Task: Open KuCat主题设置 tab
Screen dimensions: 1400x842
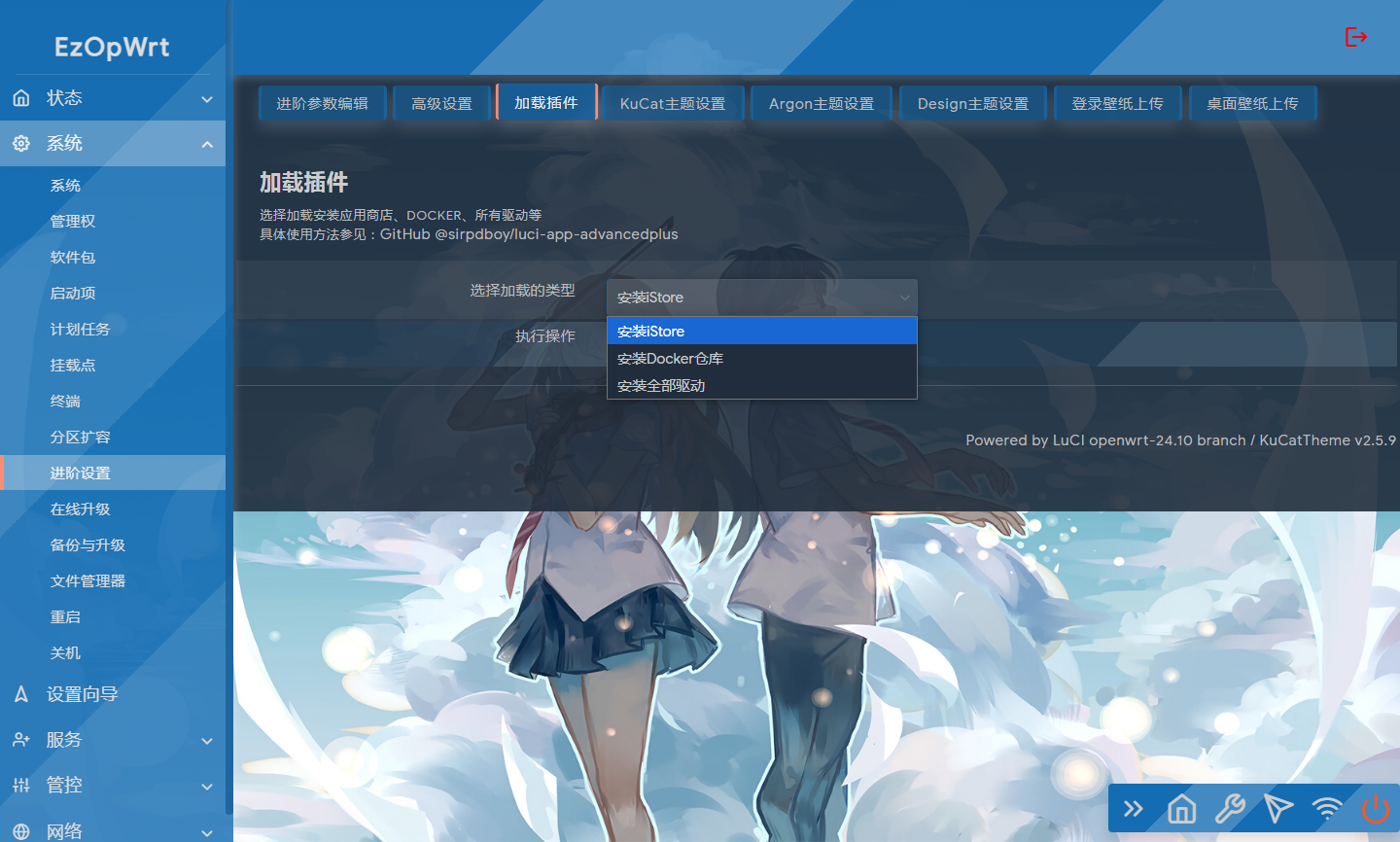Action: pyautogui.click(x=673, y=103)
